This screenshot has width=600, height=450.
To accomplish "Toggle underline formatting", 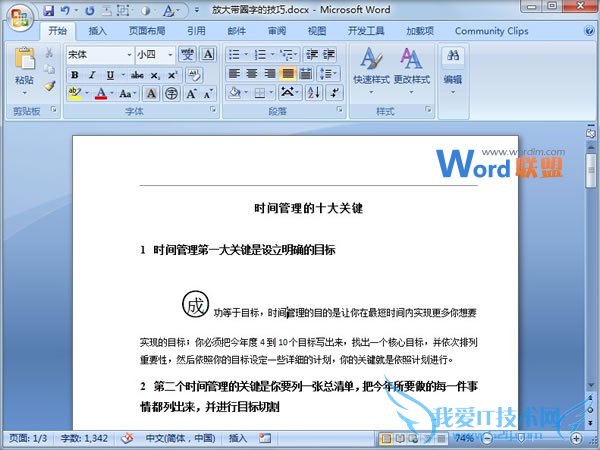I will [x=110, y=75].
